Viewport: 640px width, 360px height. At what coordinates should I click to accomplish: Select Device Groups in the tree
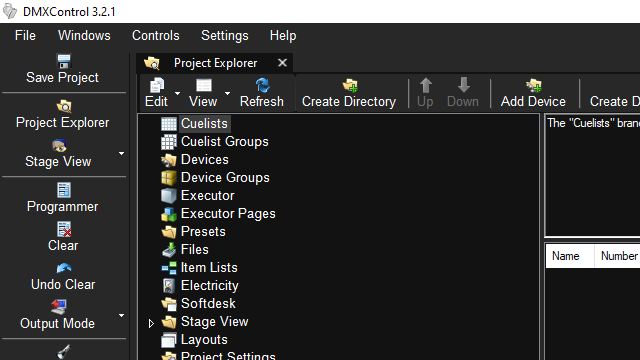[225, 178]
